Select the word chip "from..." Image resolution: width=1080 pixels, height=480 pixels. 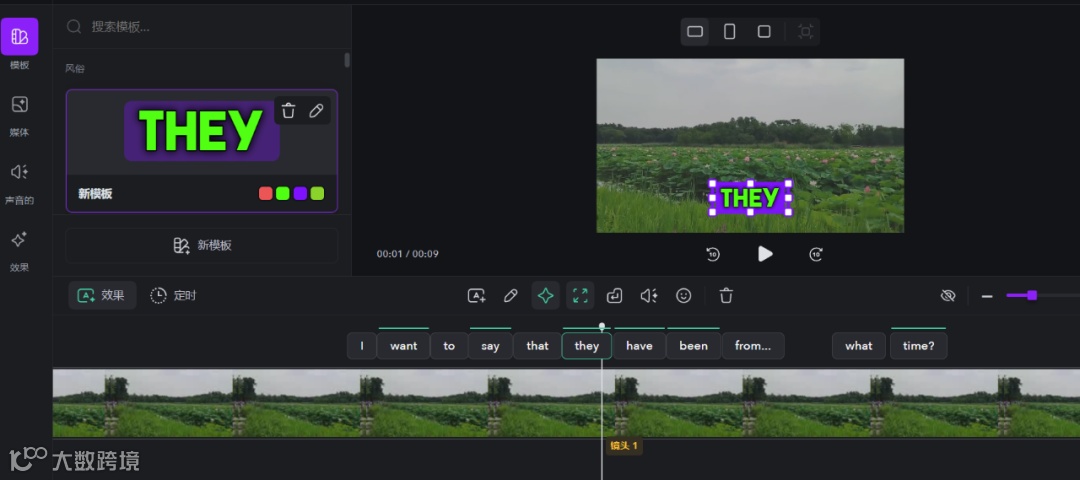pyautogui.click(x=753, y=346)
